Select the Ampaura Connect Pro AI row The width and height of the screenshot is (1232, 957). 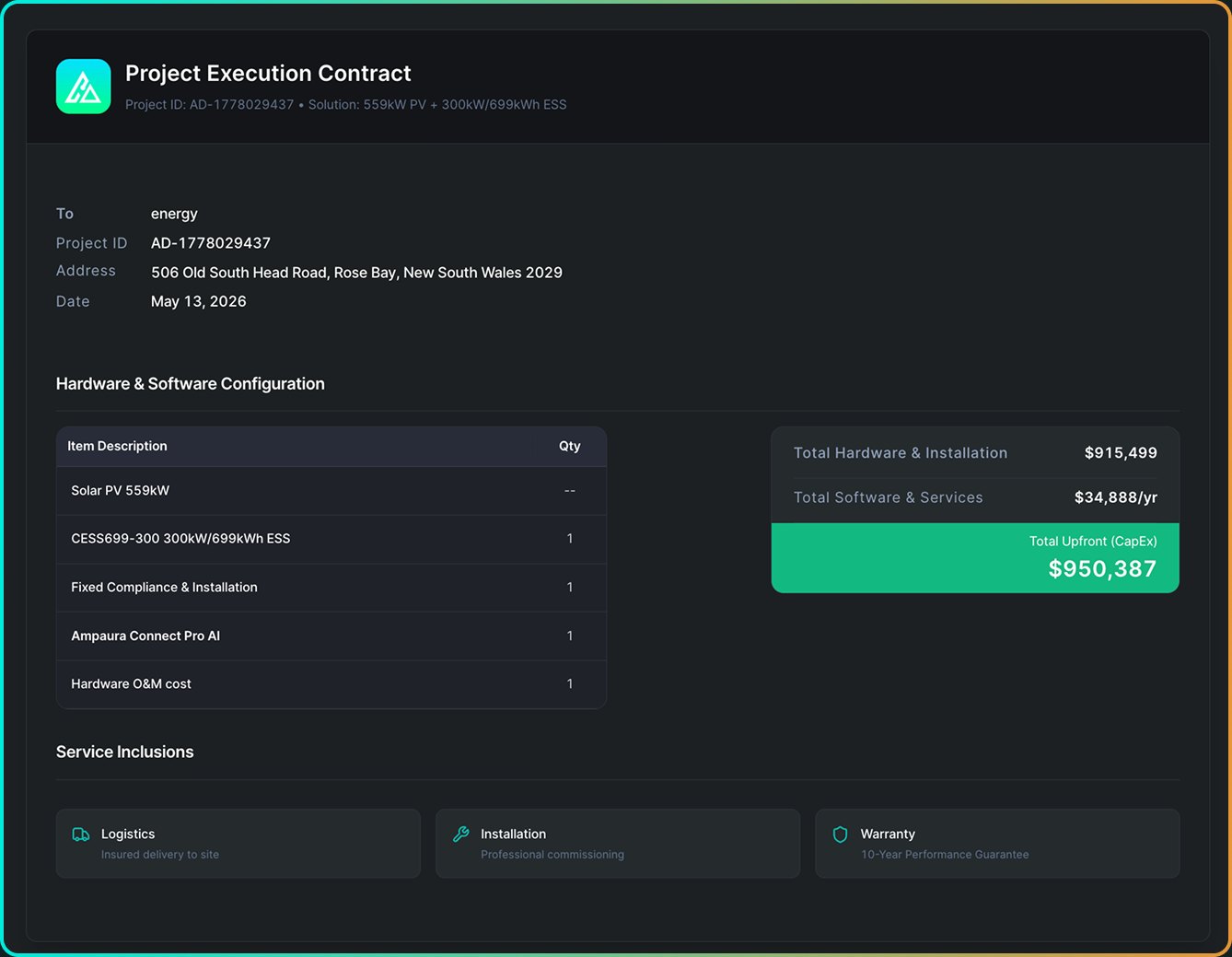pos(331,636)
